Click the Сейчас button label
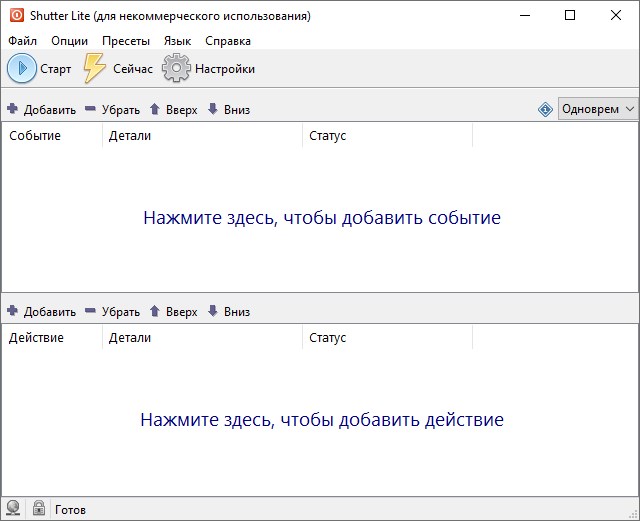Screen dimensions: 640x521 133,69
